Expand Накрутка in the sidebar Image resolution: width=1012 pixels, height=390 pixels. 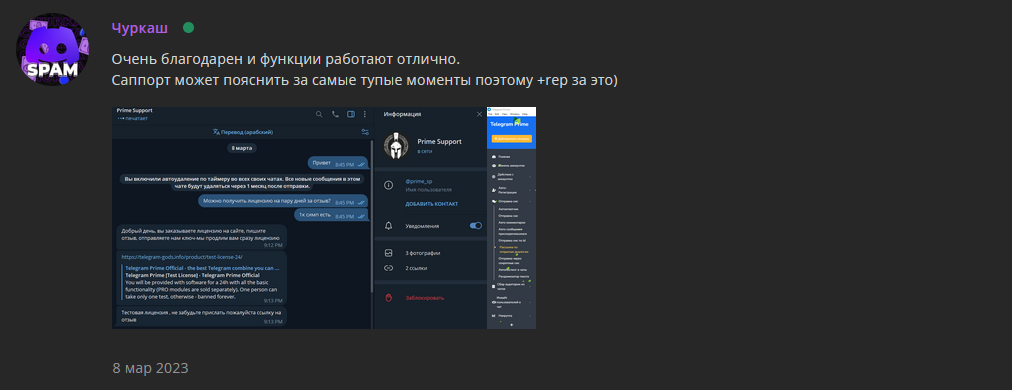[511, 316]
